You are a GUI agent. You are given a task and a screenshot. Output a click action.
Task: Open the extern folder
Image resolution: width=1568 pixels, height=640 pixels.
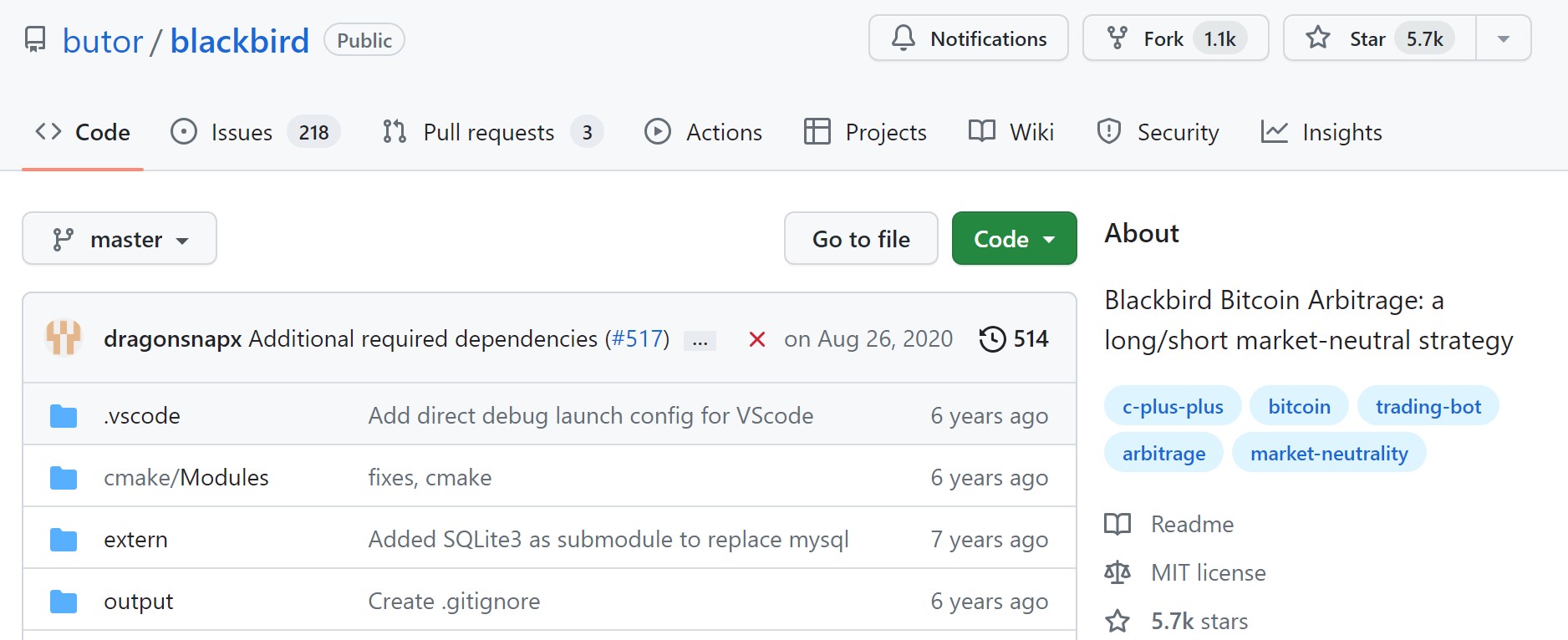pyautogui.click(x=135, y=539)
